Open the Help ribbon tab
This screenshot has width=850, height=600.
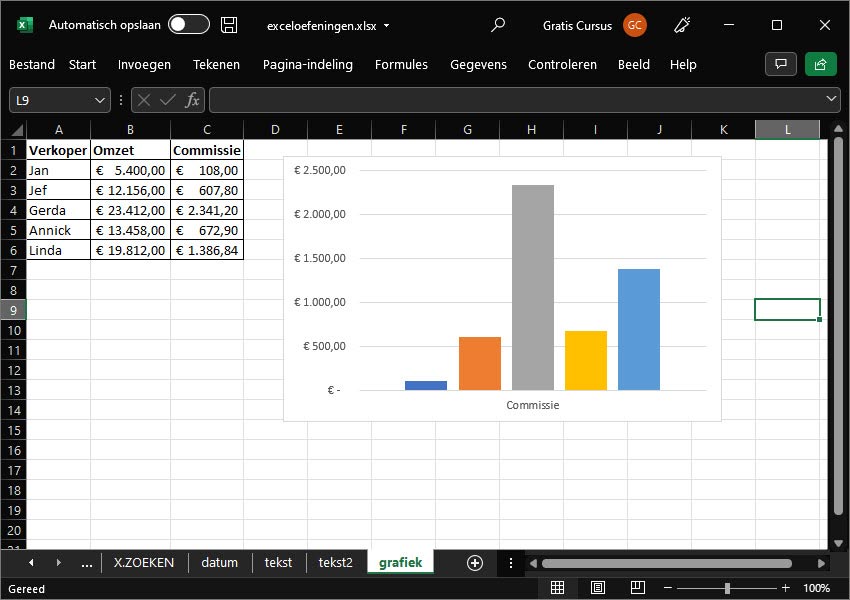683,64
